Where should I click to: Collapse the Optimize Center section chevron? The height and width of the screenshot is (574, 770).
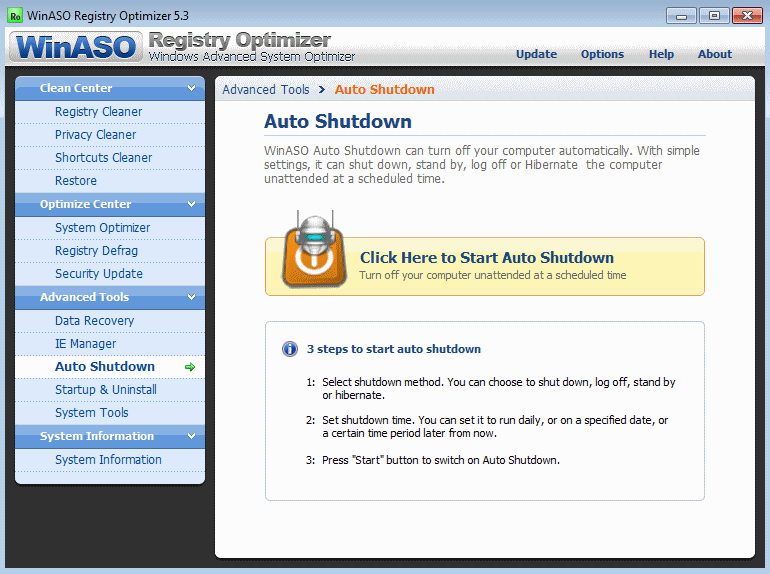tap(192, 204)
